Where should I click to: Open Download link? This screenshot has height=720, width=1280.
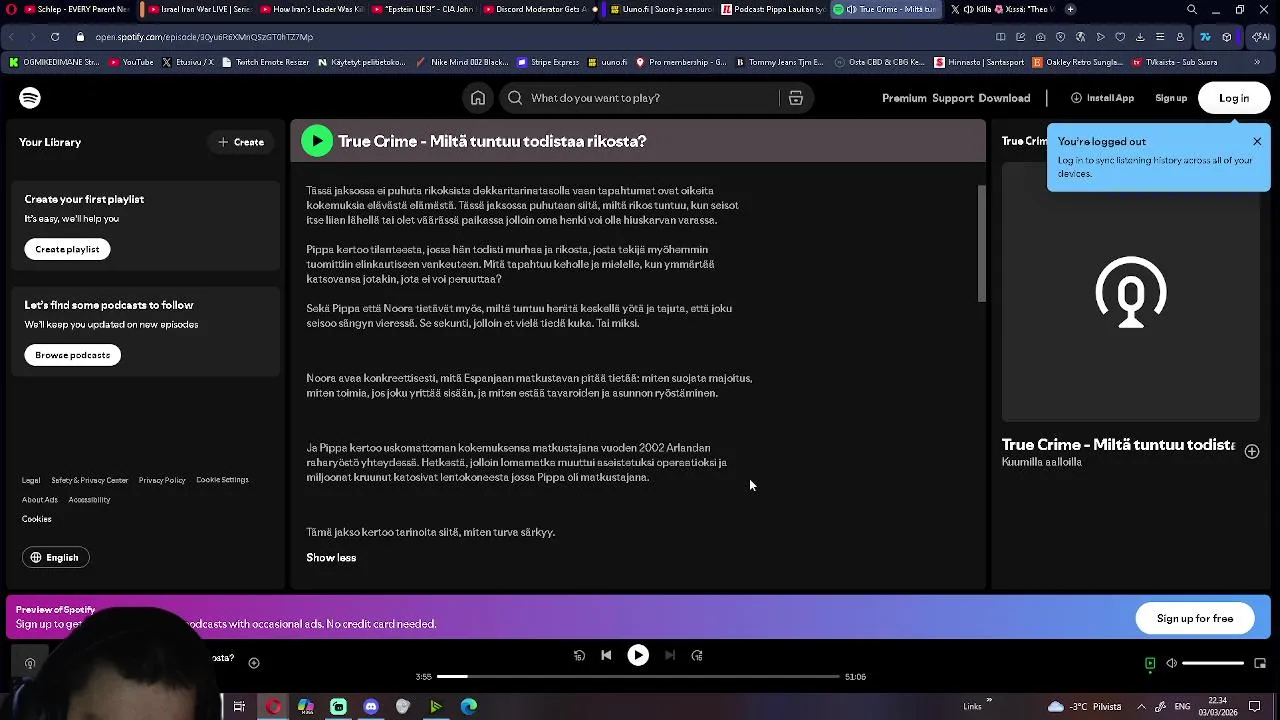tap(1004, 98)
